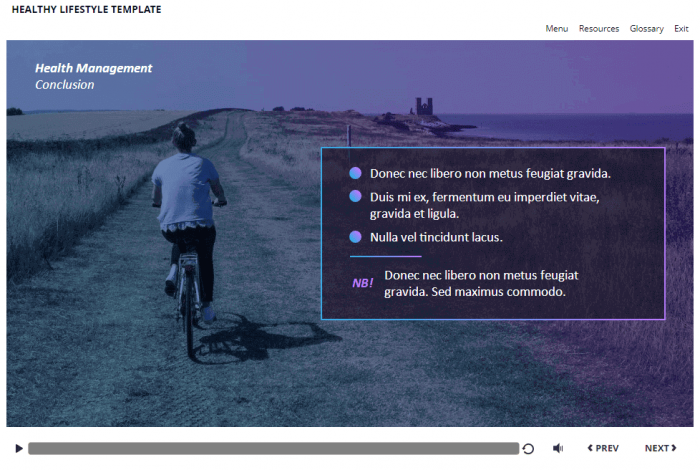Click the bullet dot beside 'Duis mi ex'
The height and width of the screenshot is (470, 700).
(x=355, y=197)
